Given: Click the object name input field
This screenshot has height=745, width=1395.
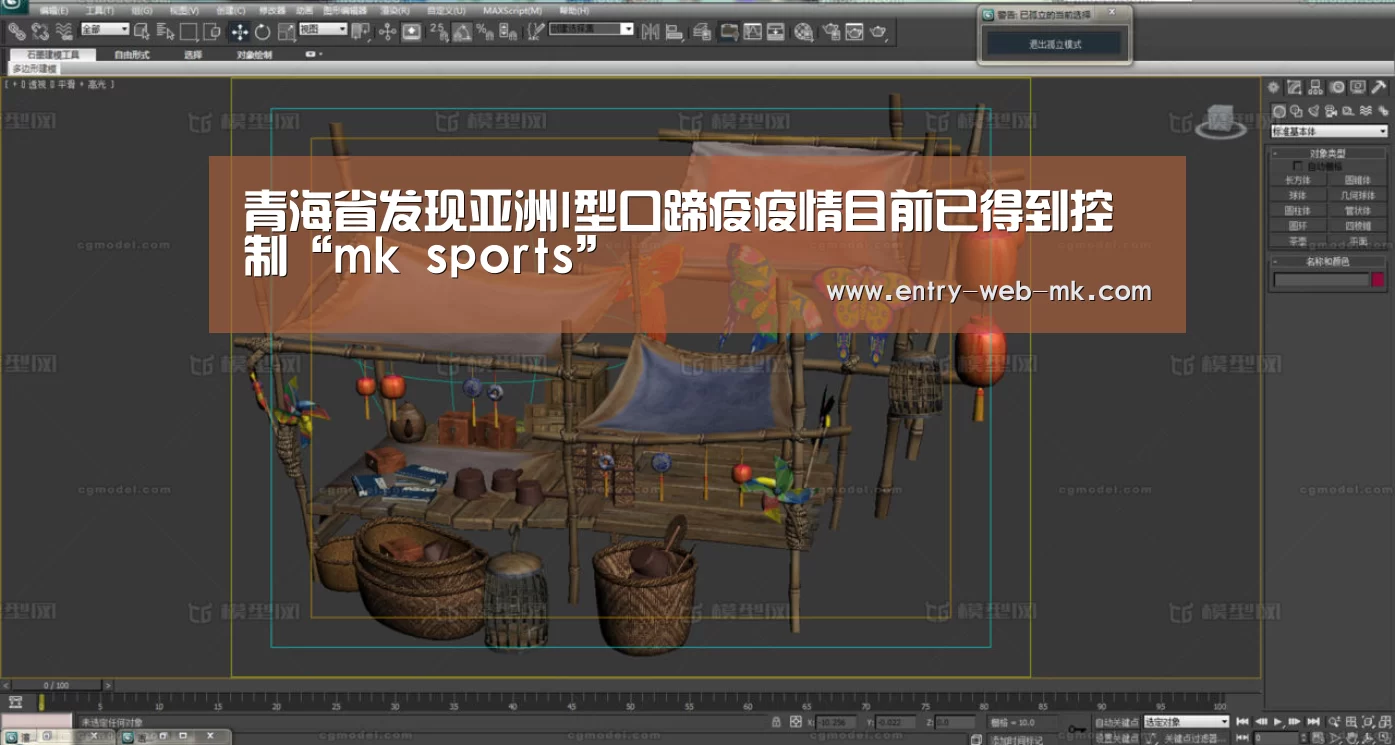Looking at the screenshot, I should pos(1320,281).
